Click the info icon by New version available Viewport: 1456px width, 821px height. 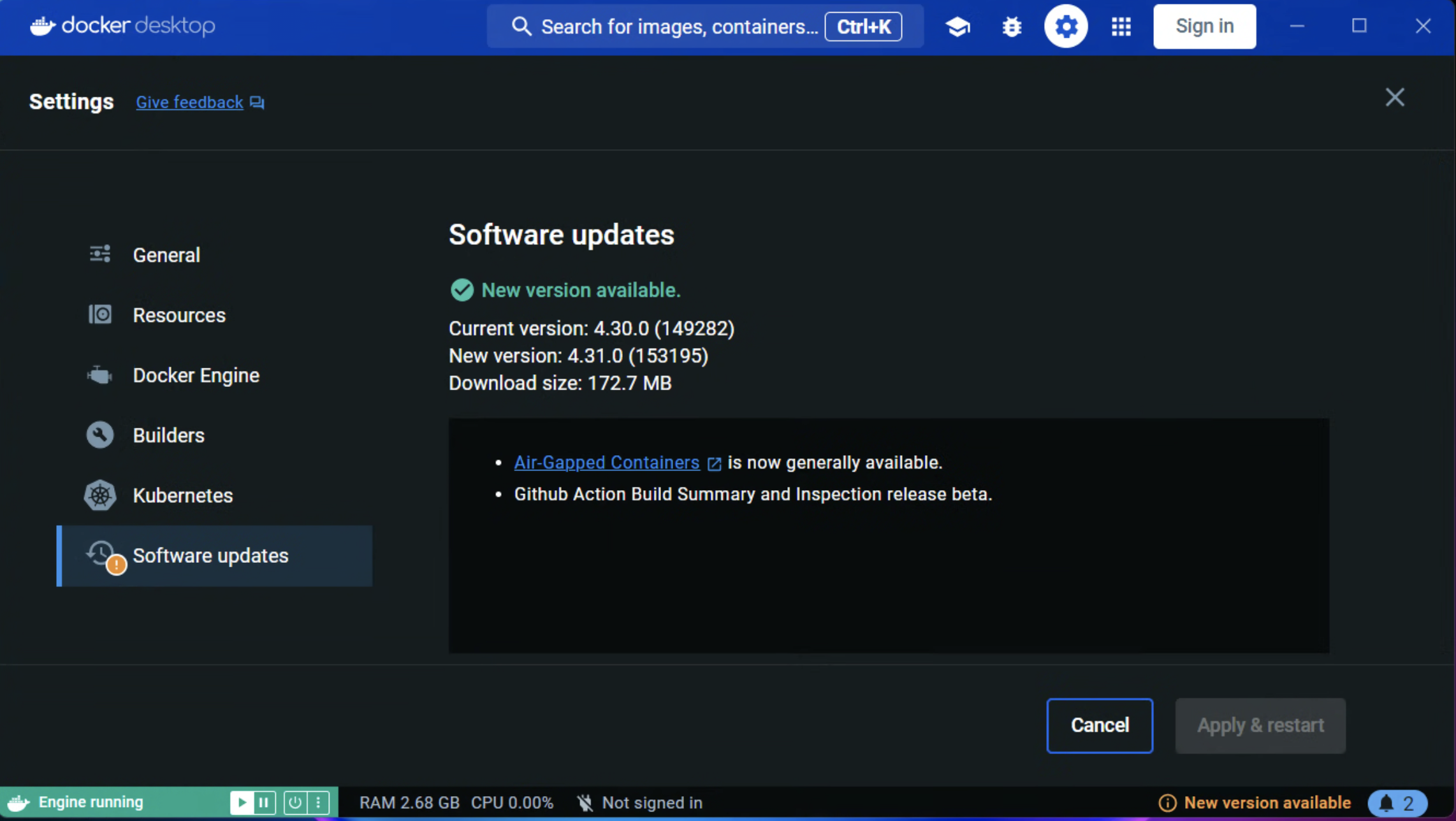tap(1167, 803)
